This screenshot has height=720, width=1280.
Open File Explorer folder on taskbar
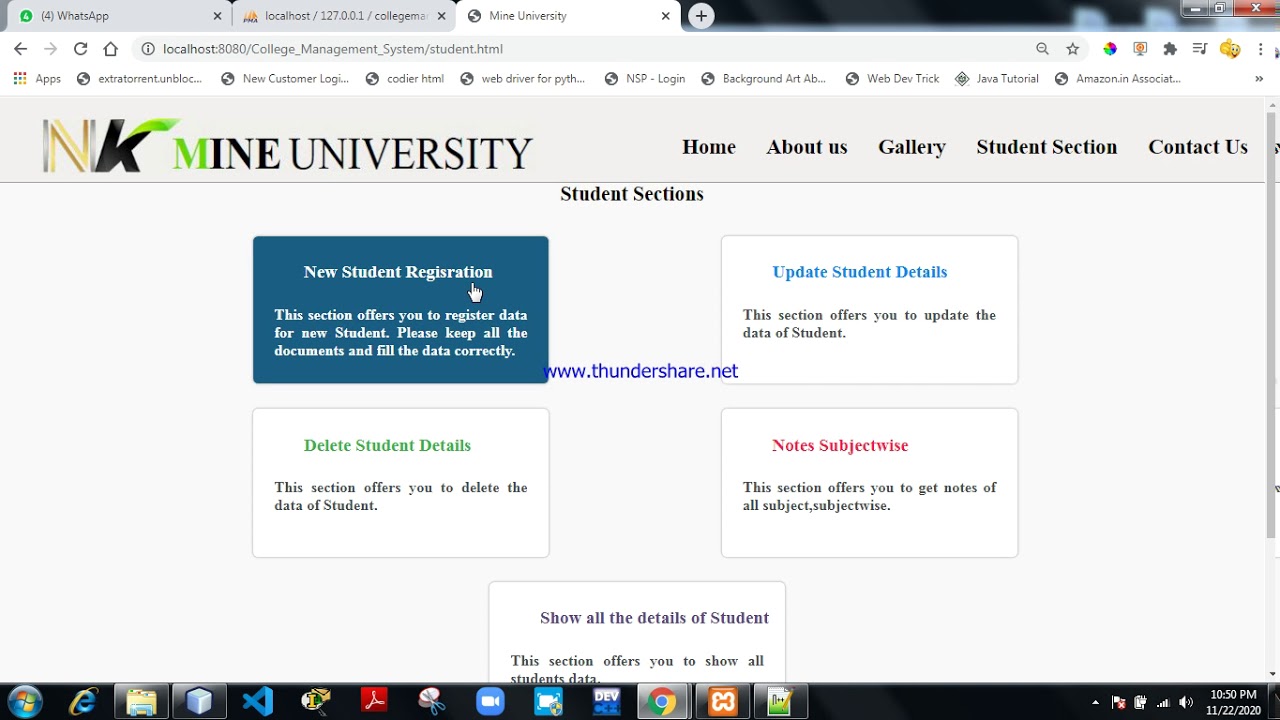[141, 701]
